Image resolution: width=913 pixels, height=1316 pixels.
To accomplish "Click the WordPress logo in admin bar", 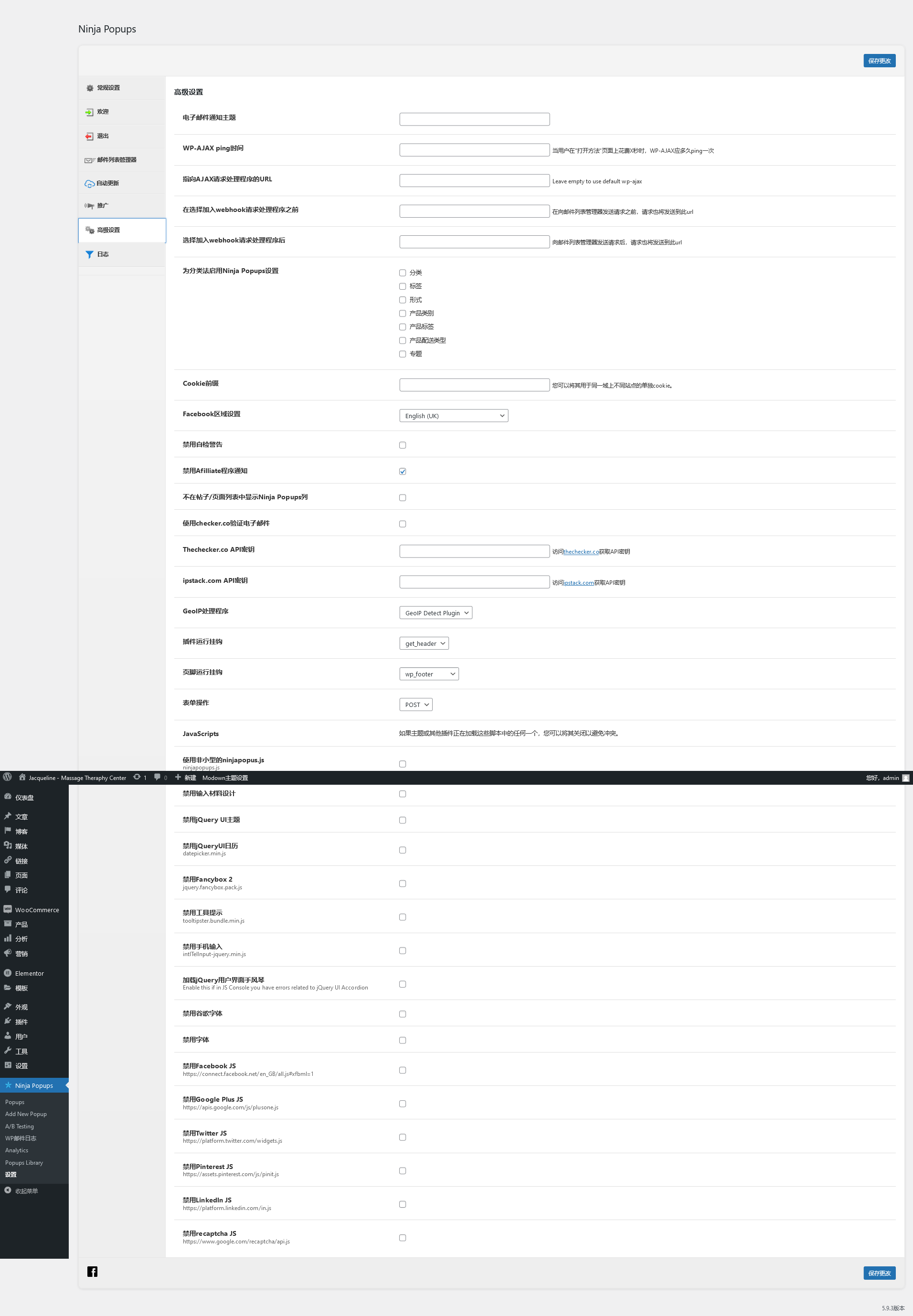I will (x=8, y=777).
